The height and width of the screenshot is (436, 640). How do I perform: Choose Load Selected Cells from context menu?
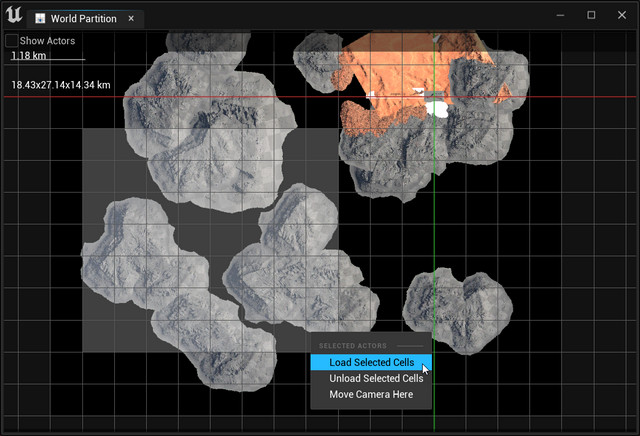(x=371, y=363)
